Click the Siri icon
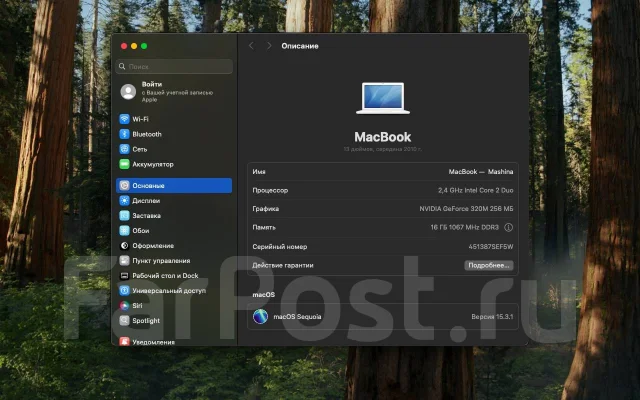The height and width of the screenshot is (400, 640). tap(124, 305)
